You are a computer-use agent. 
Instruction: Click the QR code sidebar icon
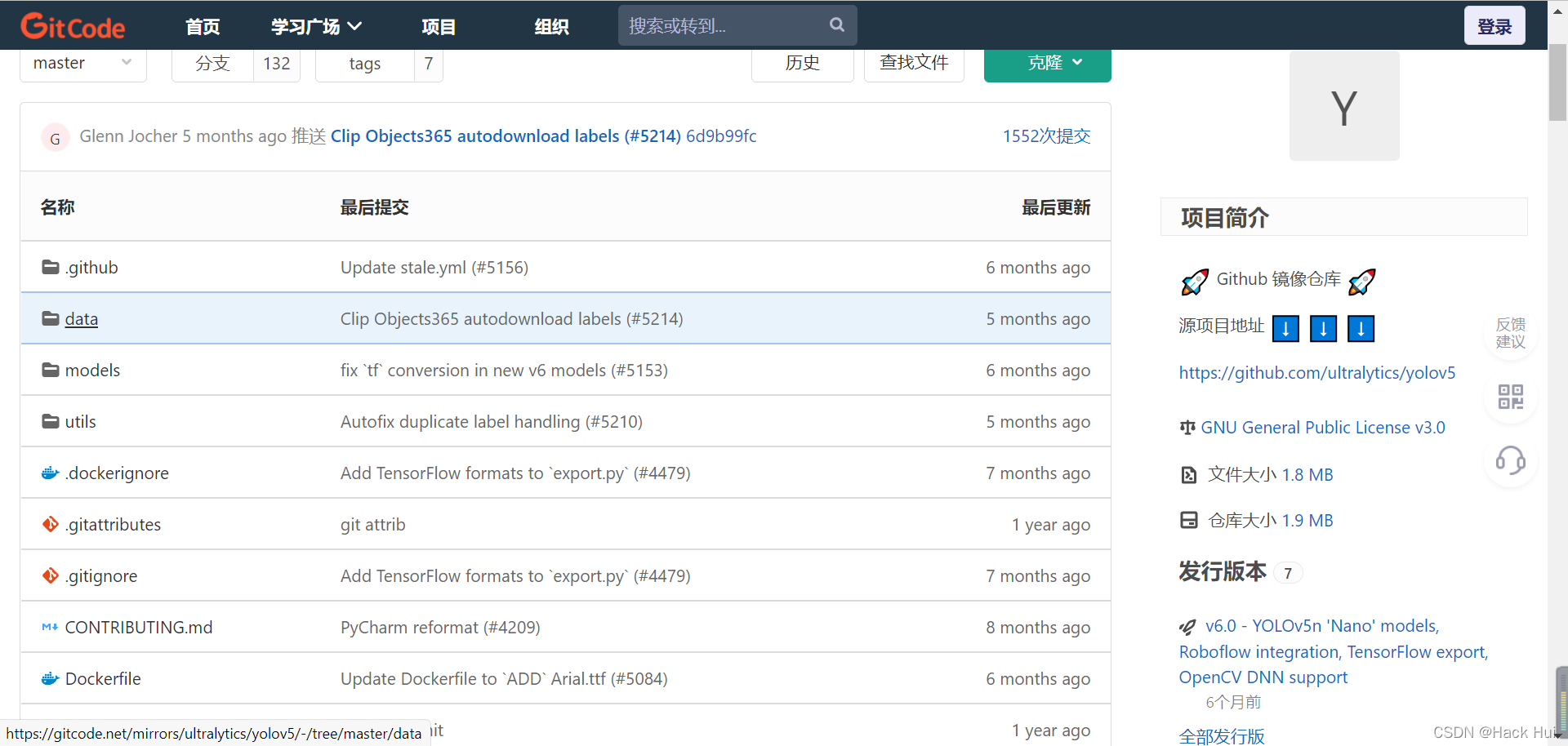[x=1511, y=397]
